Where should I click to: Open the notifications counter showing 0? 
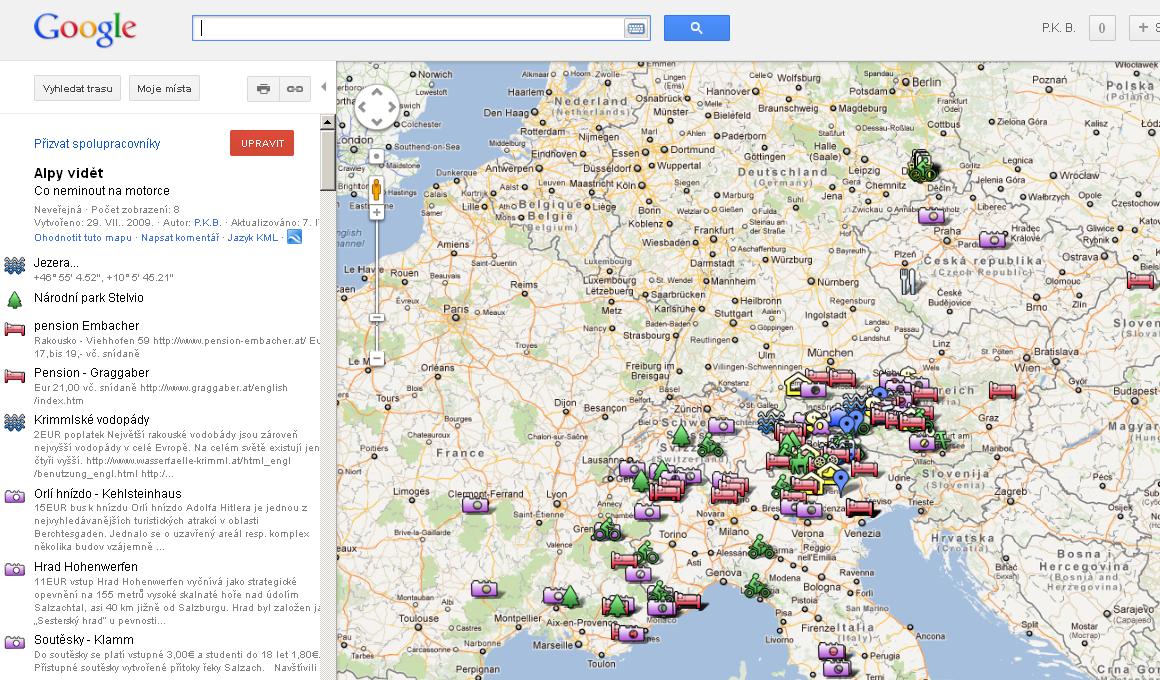pyautogui.click(x=1102, y=28)
